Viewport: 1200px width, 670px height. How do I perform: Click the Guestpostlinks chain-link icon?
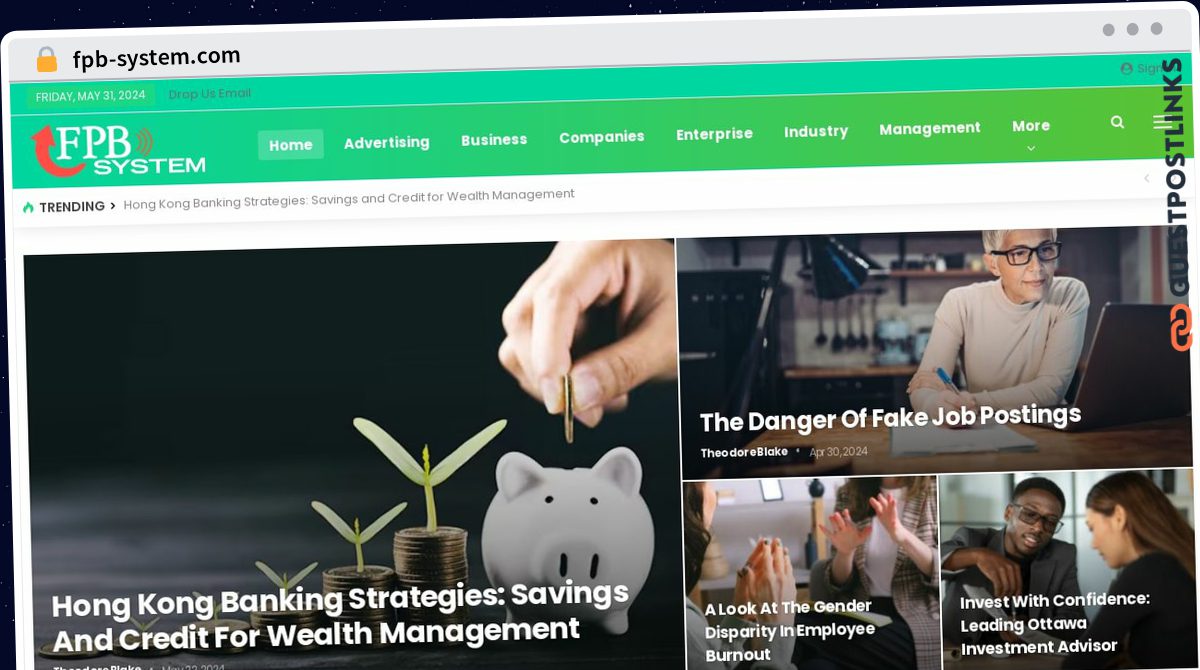1181,328
